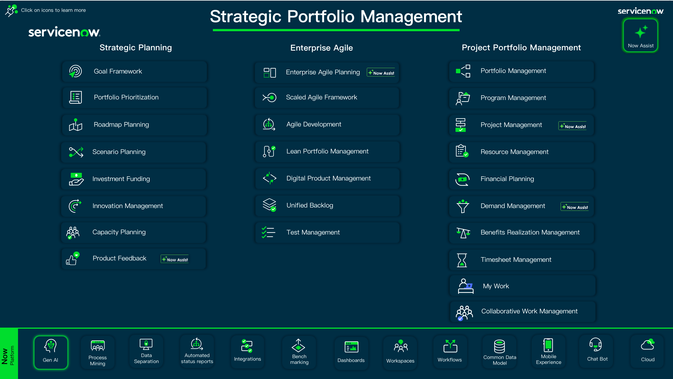Click the Integrations icon
This screenshot has width=673, height=379.
click(x=247, y=352)
